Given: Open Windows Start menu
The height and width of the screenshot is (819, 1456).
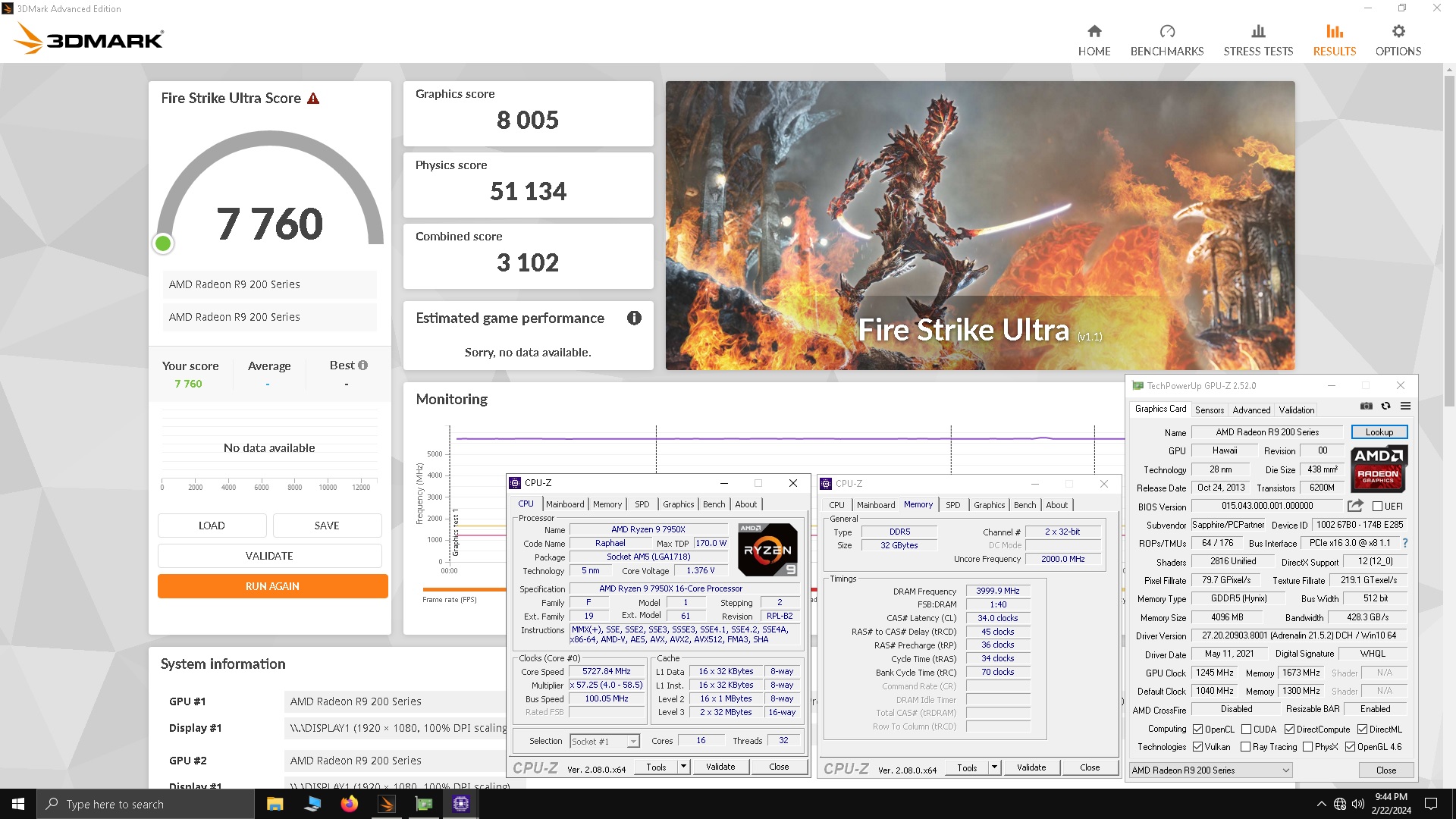Looking at the screenshot, I should pyautogui.click(x=18, y=804).
